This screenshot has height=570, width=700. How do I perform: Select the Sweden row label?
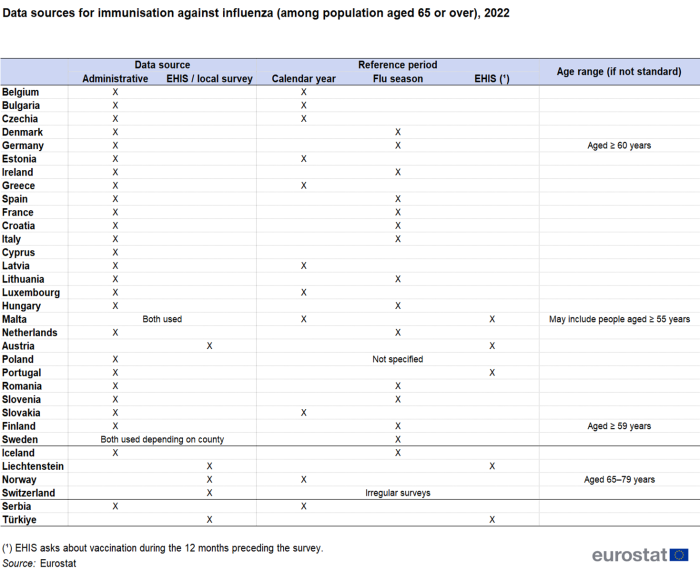click(x=20, y=440)
